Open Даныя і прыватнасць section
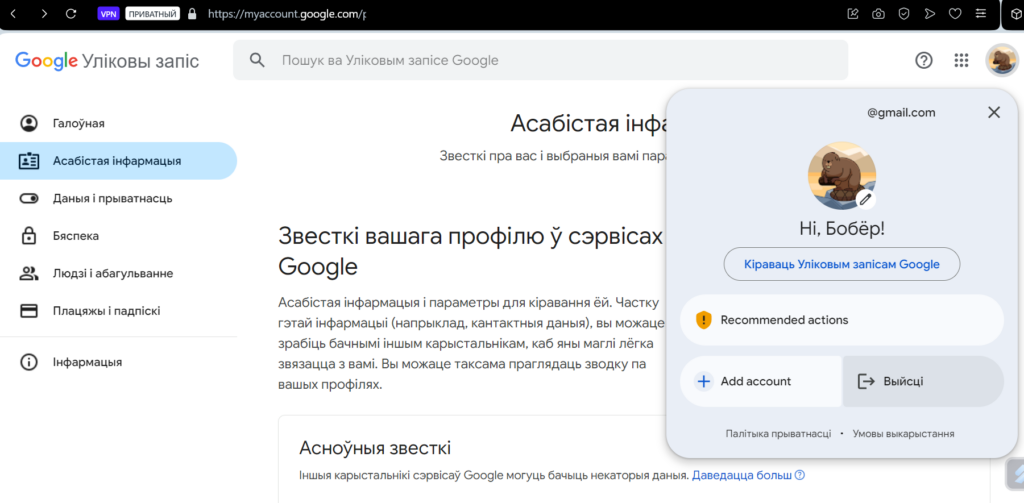The width and height of the screenshot is (1024, 503). click(x=118, y=198)
